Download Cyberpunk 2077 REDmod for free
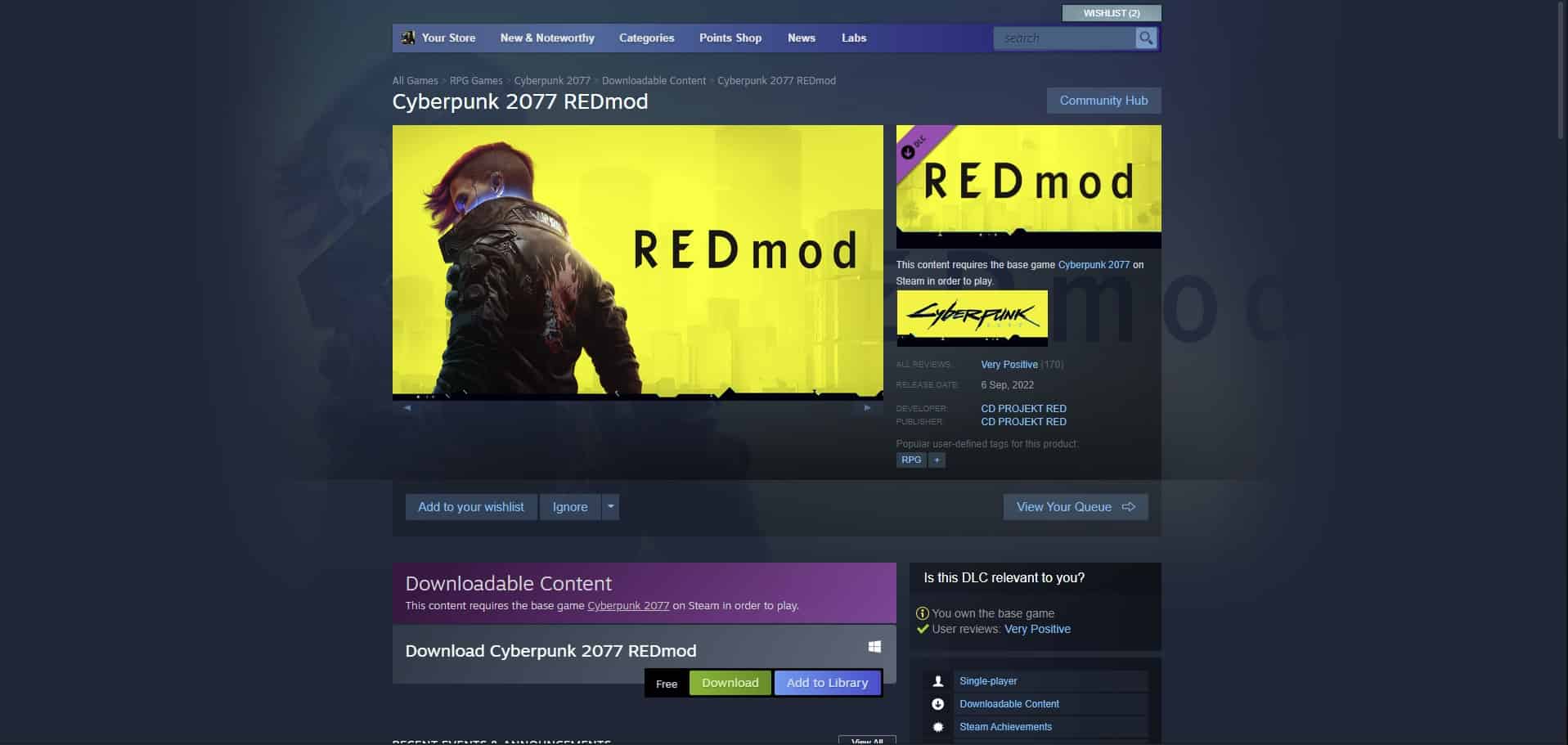 (729, 682)
